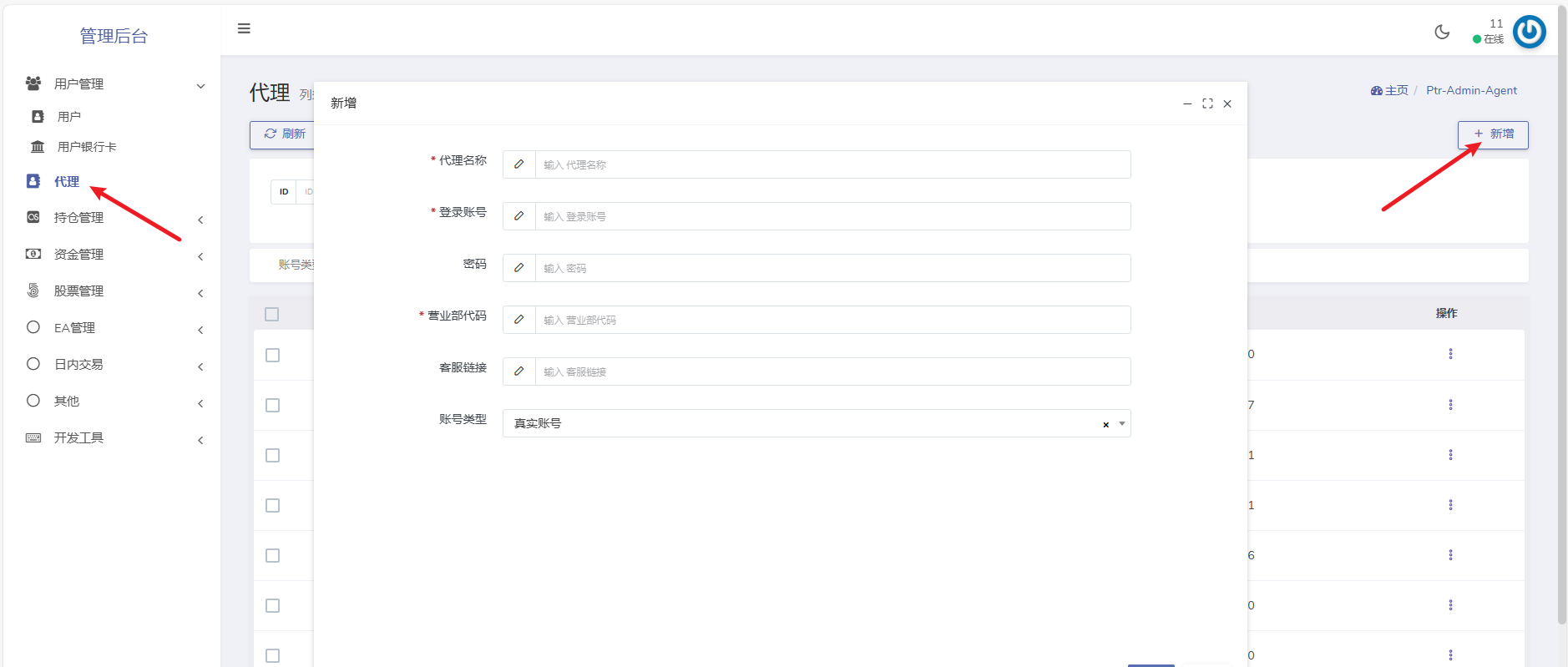This screenshot has width=1568, height=667.
Task: Tick the first table row checkbox
Action: (272, 355)
